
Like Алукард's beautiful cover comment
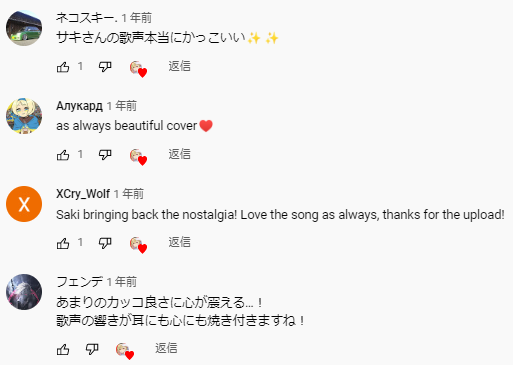(x=63, y=155)
